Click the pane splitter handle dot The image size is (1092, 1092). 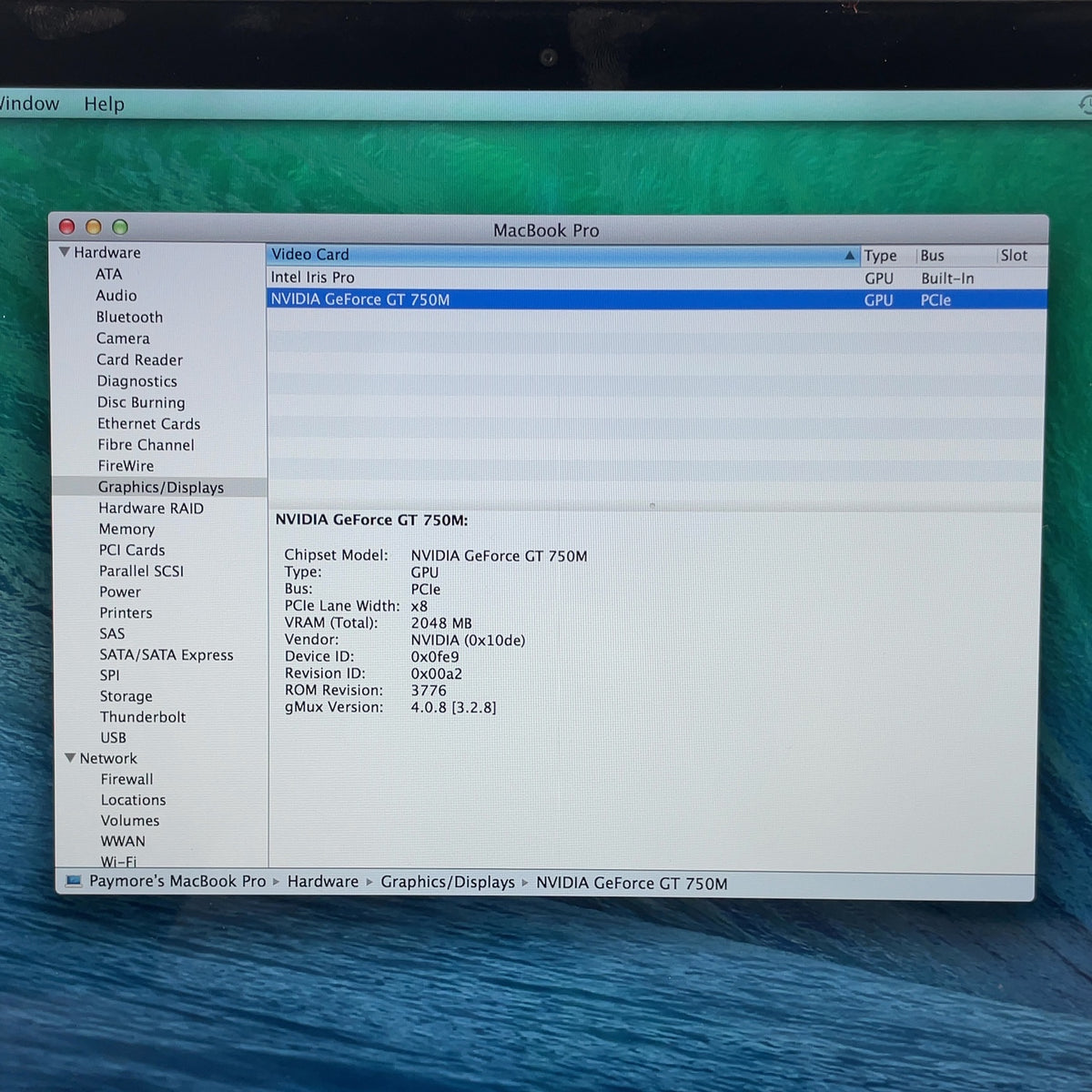click(652, 505)
